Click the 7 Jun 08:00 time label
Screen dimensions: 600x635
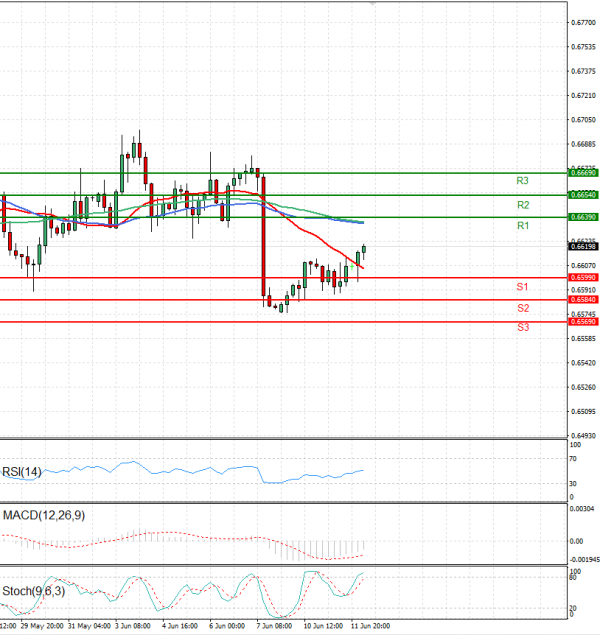274,626
